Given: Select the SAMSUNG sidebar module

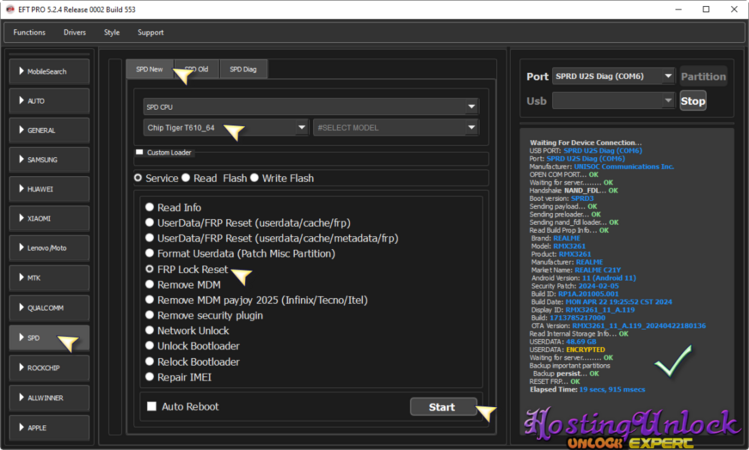Looking at the screenshot, I should pos(48,160).
